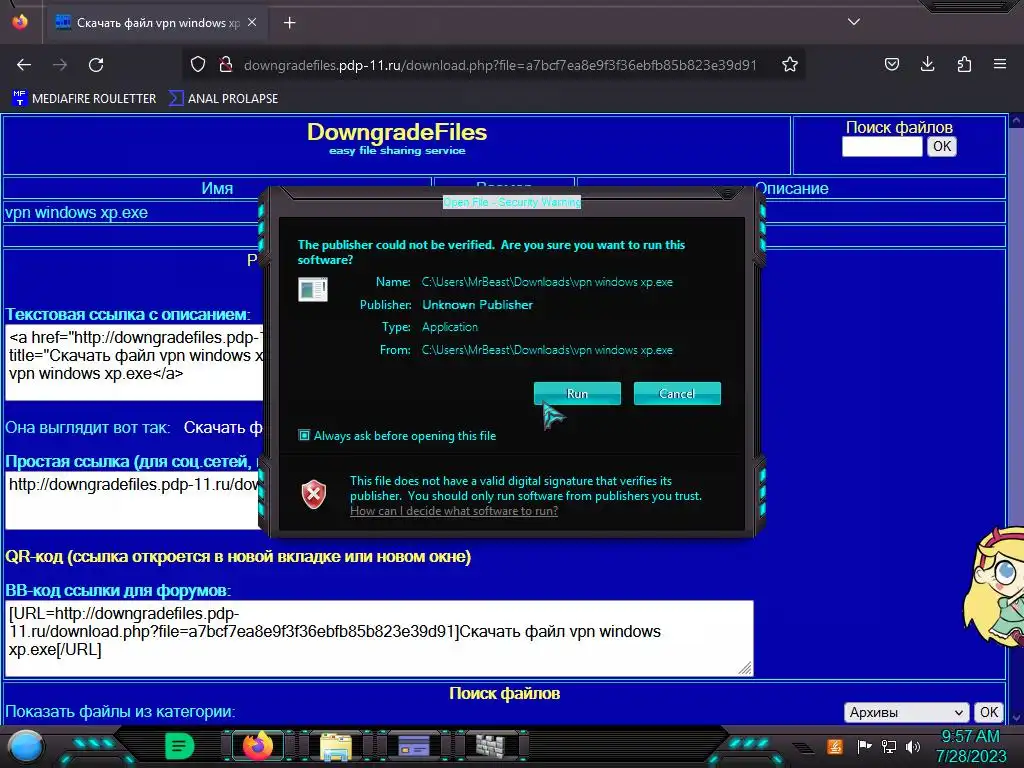Click the top file search input field

point(882,147)
